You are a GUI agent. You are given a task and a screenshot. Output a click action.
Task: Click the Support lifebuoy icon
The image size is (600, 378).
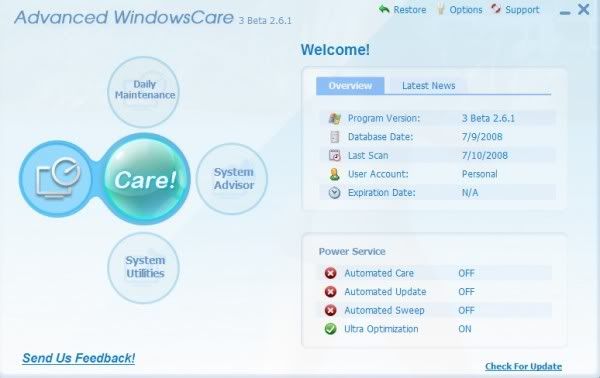coord(496,9)
